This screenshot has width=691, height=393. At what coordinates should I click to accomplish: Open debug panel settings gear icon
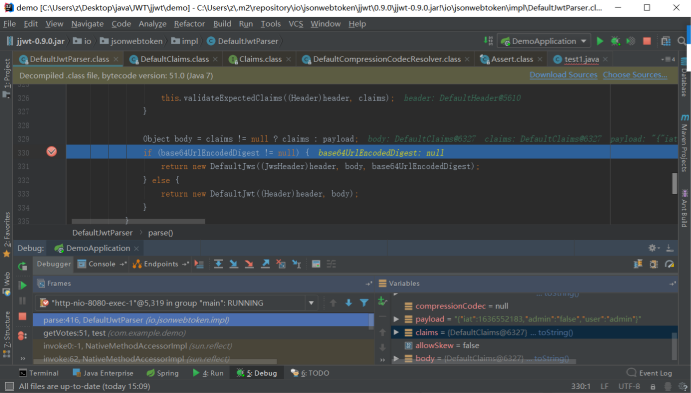(x=654, y=248)
